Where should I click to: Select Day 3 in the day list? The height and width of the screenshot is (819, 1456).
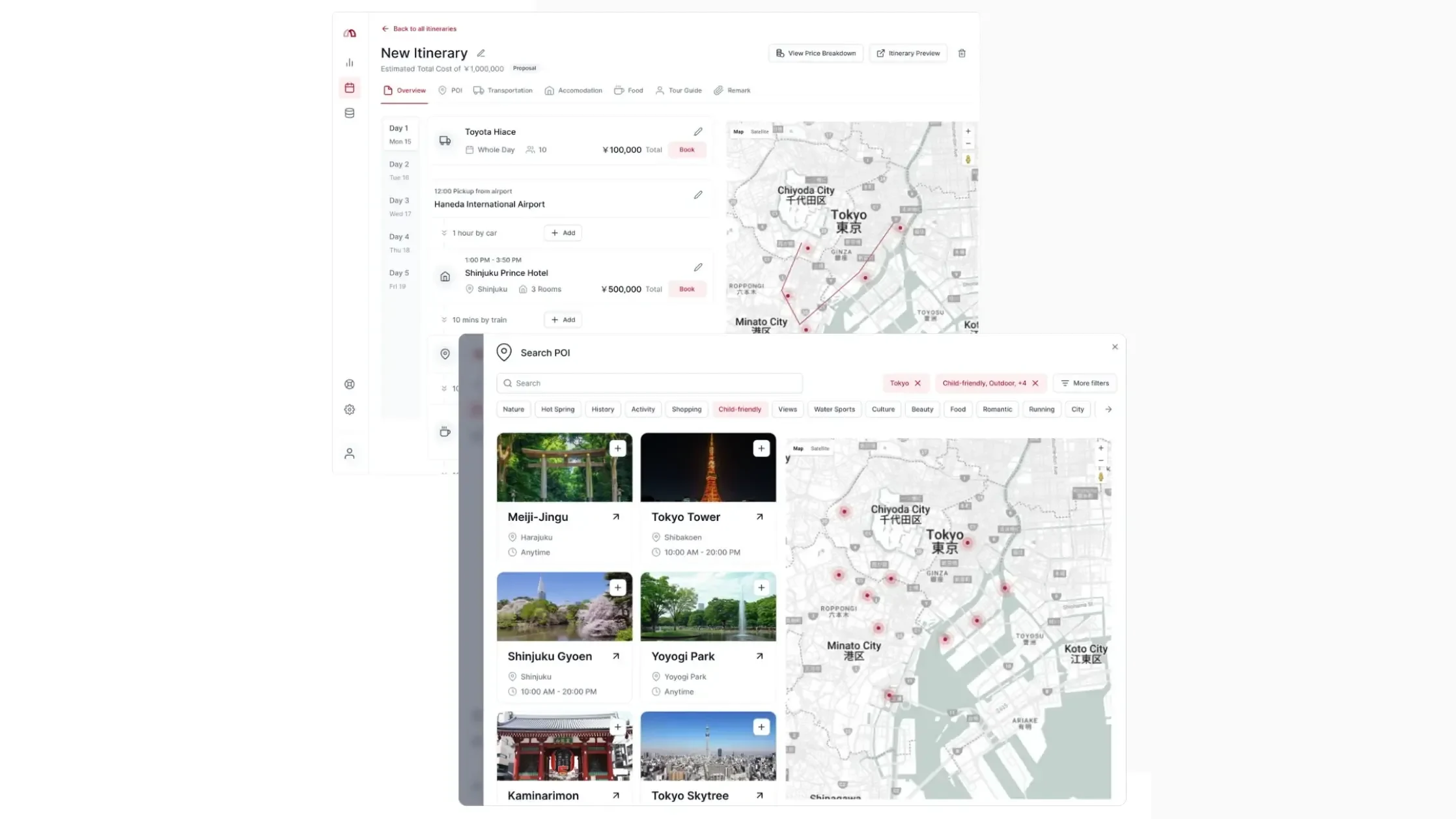(x=400, y=206)
